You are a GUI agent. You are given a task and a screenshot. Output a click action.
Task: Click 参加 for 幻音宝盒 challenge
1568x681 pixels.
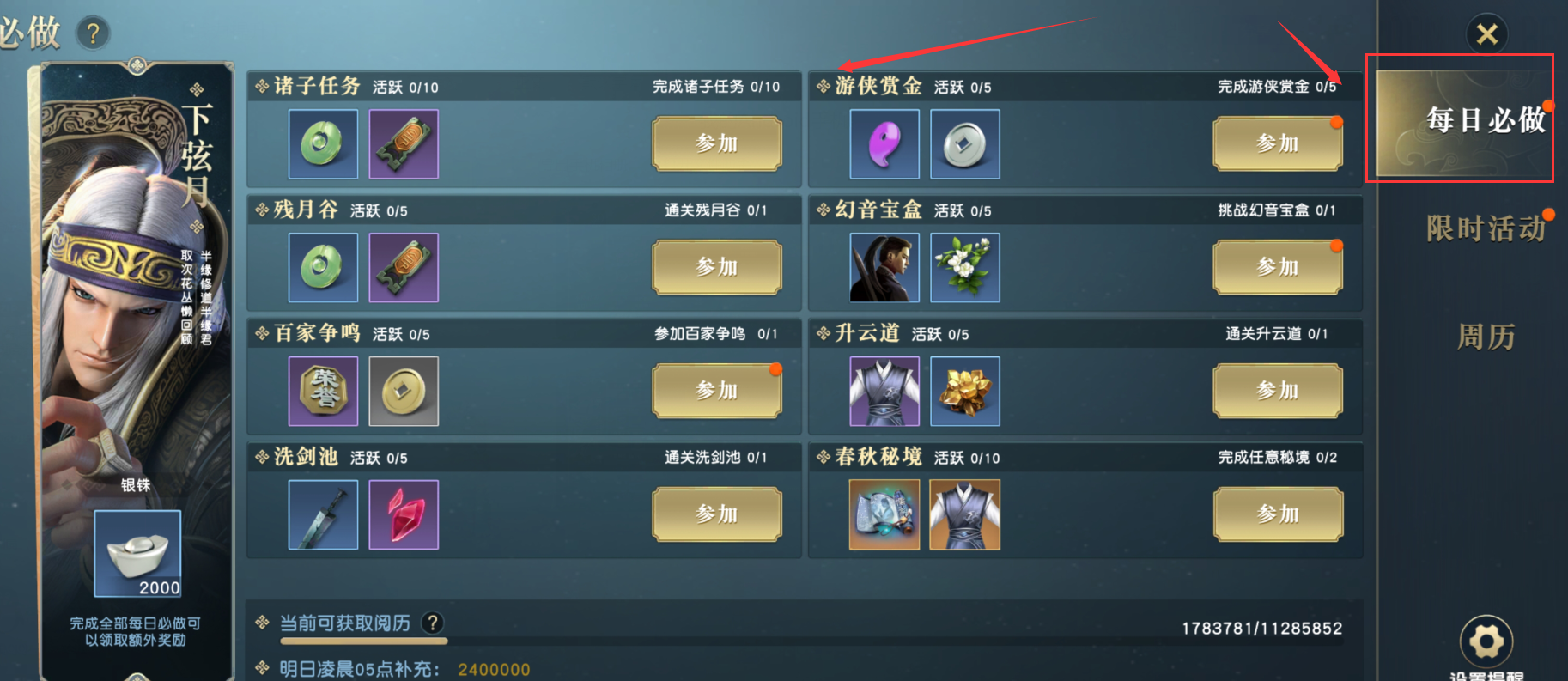[x=1278, y=267]
